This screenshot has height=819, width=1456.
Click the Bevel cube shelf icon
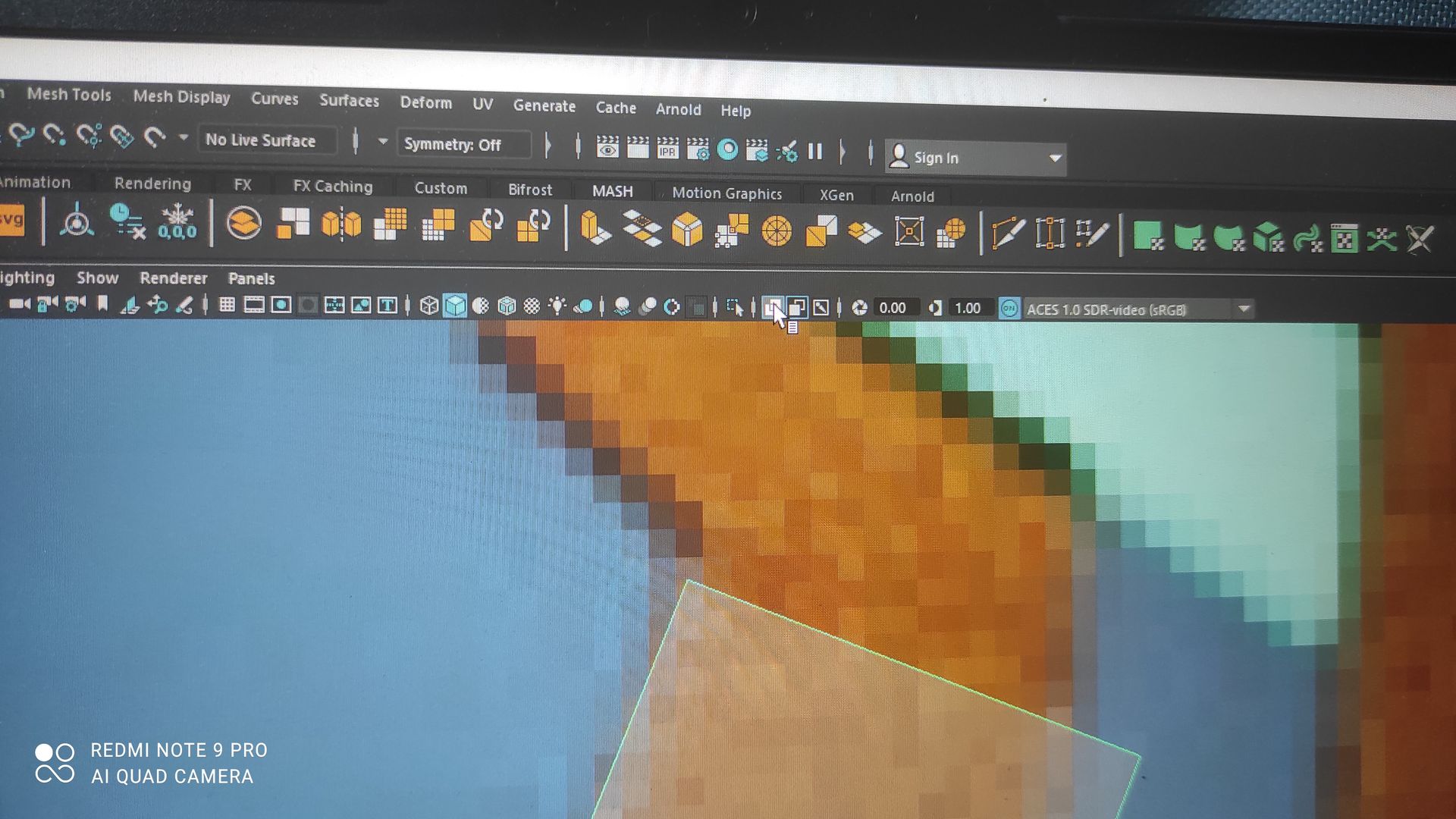tap(687, 230)
